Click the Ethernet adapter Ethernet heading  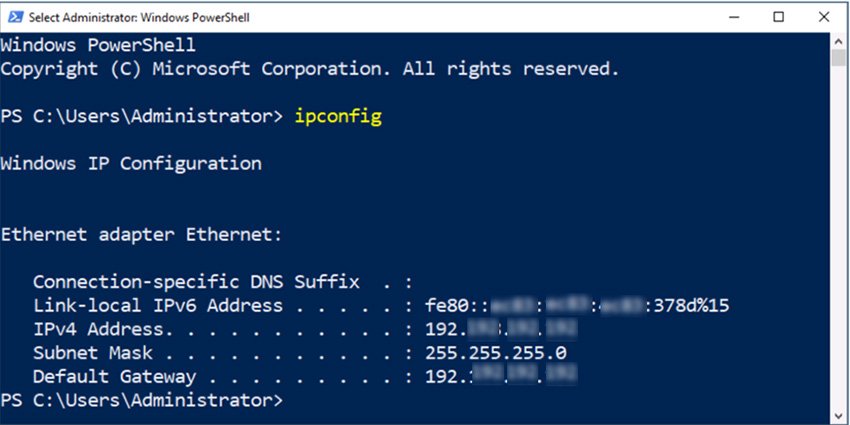[x=142, y=235]
